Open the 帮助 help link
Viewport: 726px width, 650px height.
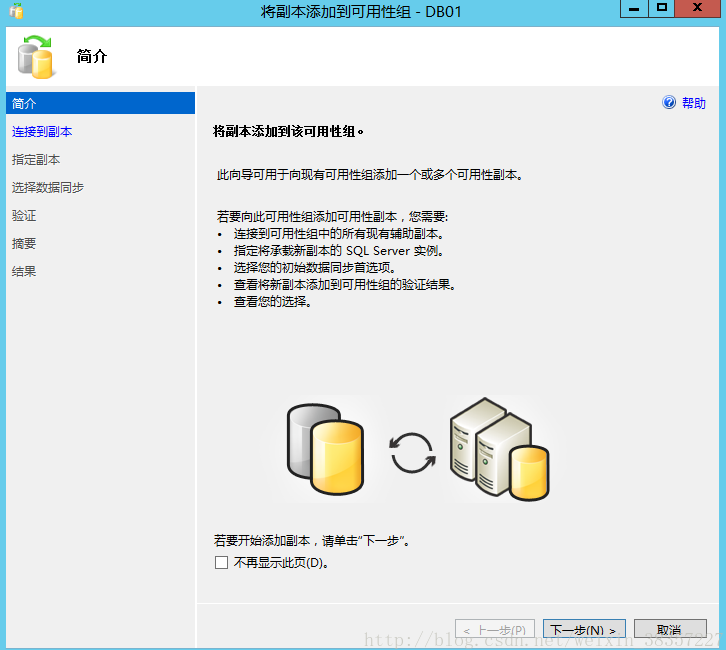pyautogui.click(x=694, y=103)
